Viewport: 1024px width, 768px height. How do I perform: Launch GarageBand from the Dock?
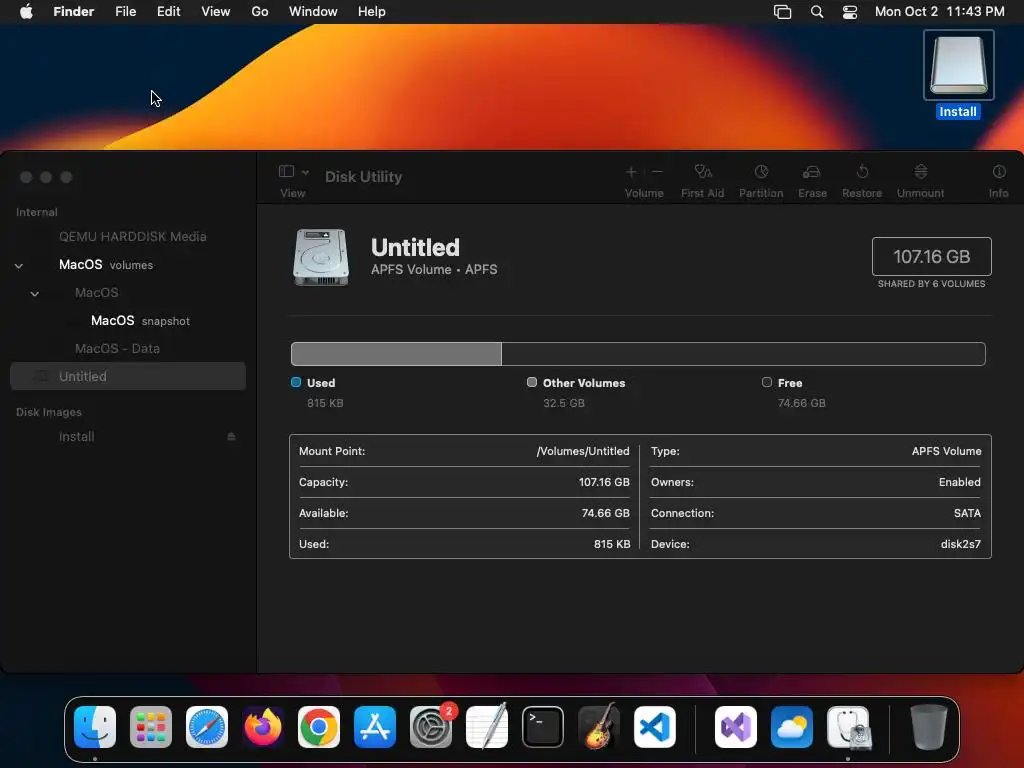point(599,726)
